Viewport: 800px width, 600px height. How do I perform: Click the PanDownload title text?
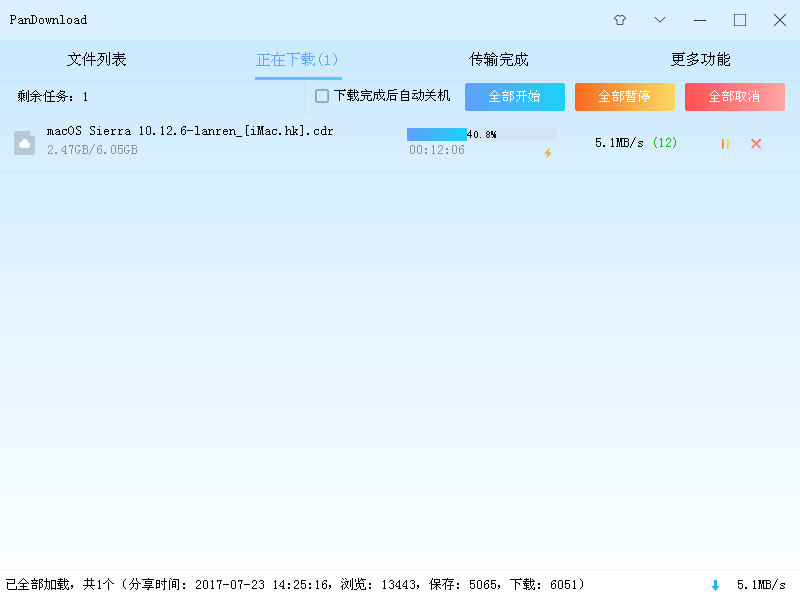coord(48,20)
